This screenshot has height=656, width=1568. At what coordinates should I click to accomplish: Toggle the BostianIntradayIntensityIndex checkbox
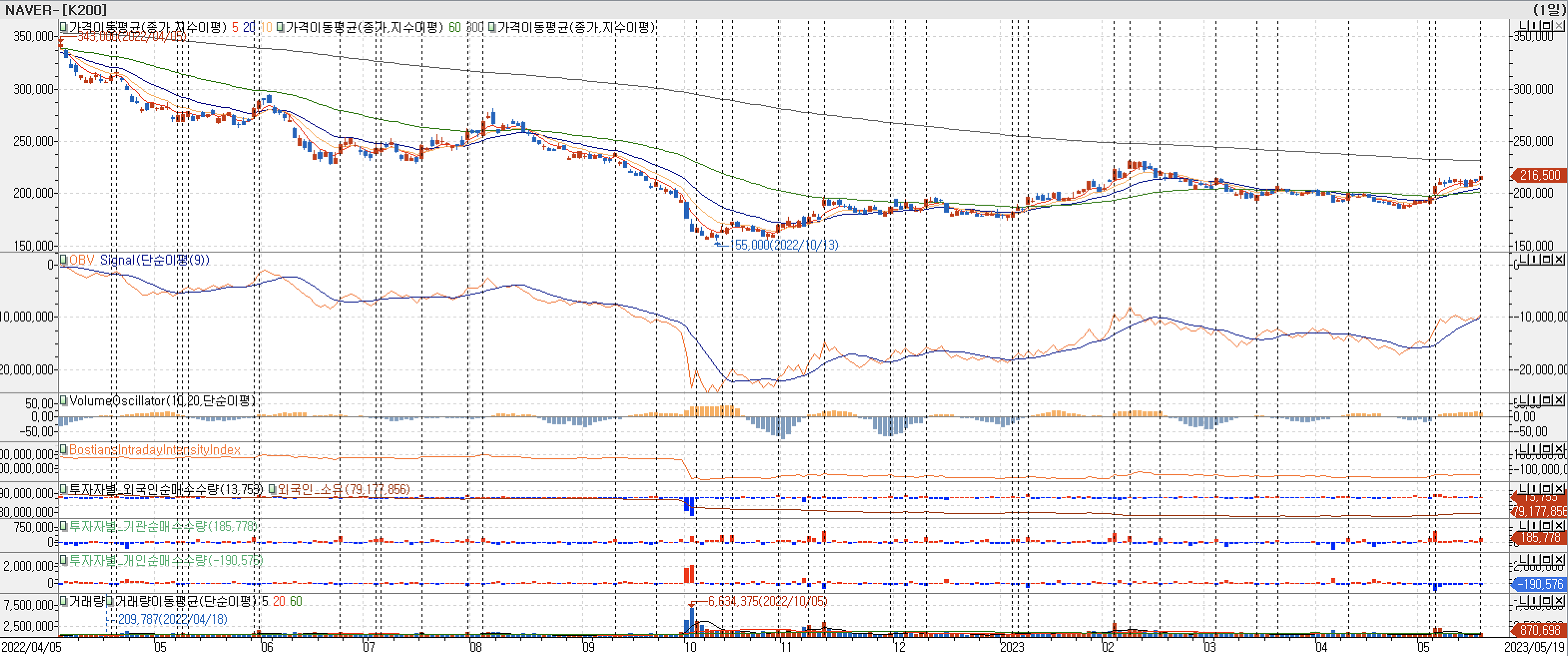coord(63,450)
